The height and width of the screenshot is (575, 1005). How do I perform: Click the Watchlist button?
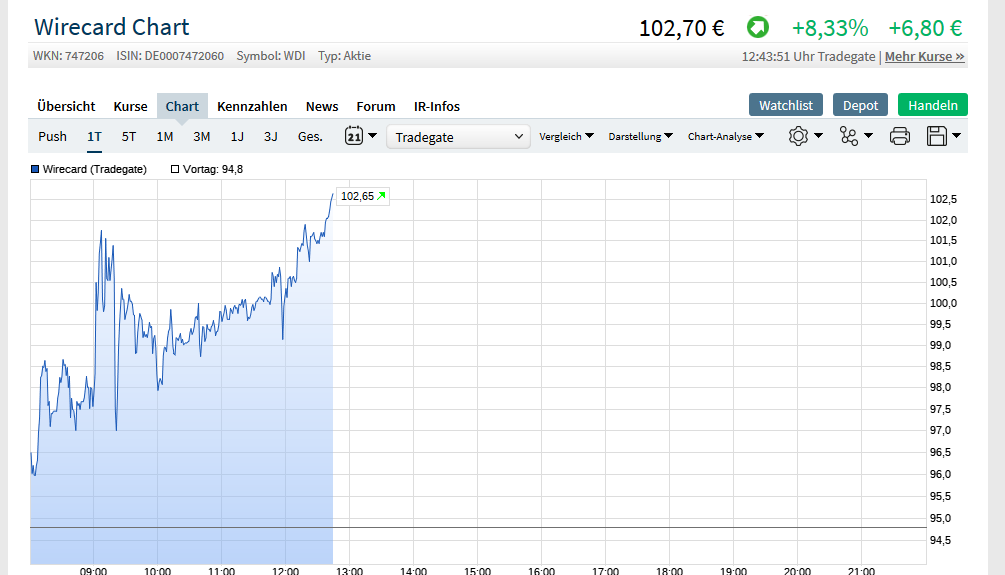coord(786,105)
